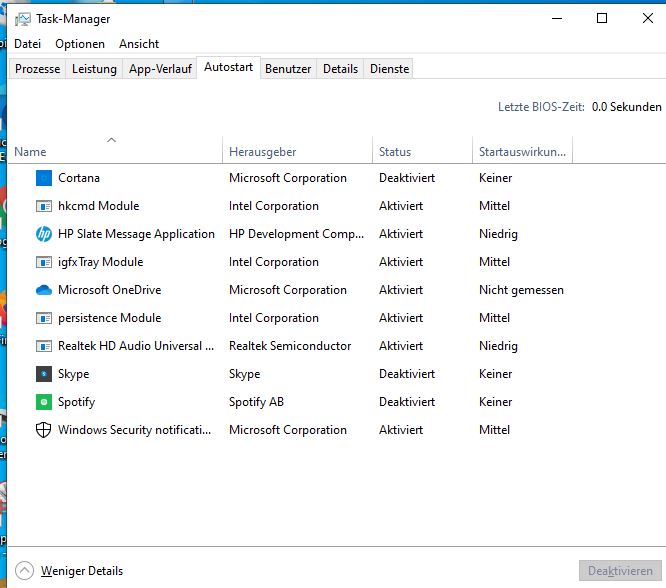Screen dimensions: 666x588
Task: Open the Ansicht menu
Action: coord(139,44)
